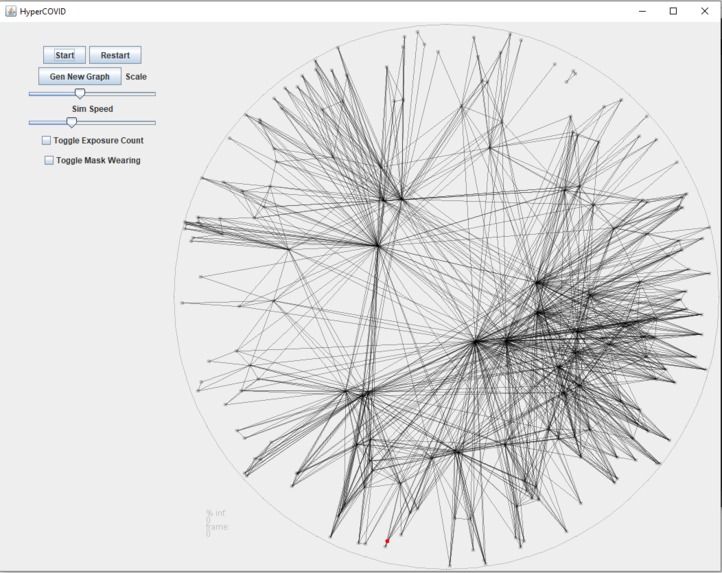The image size is (722, 573).
Task: Click the 'Scale' label text
Action: pyautogui.click(x=136, y=77)
